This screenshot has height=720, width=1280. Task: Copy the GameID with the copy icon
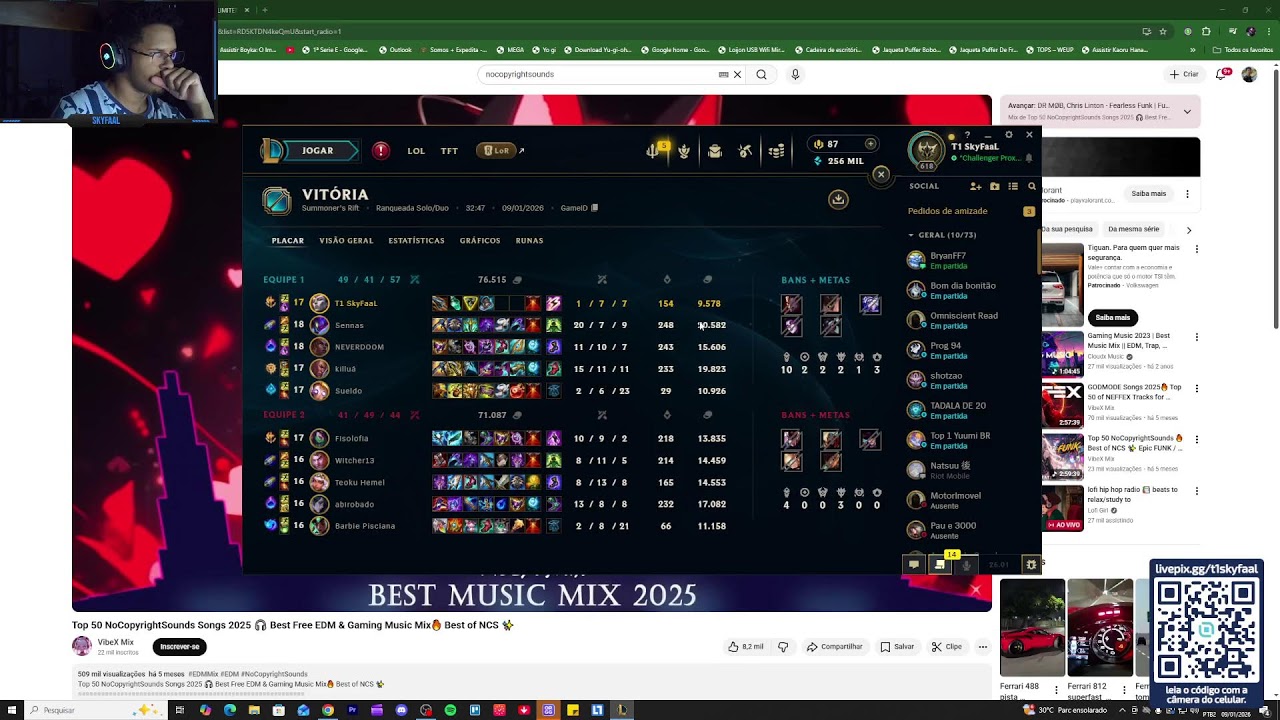(x=595, y=208)
